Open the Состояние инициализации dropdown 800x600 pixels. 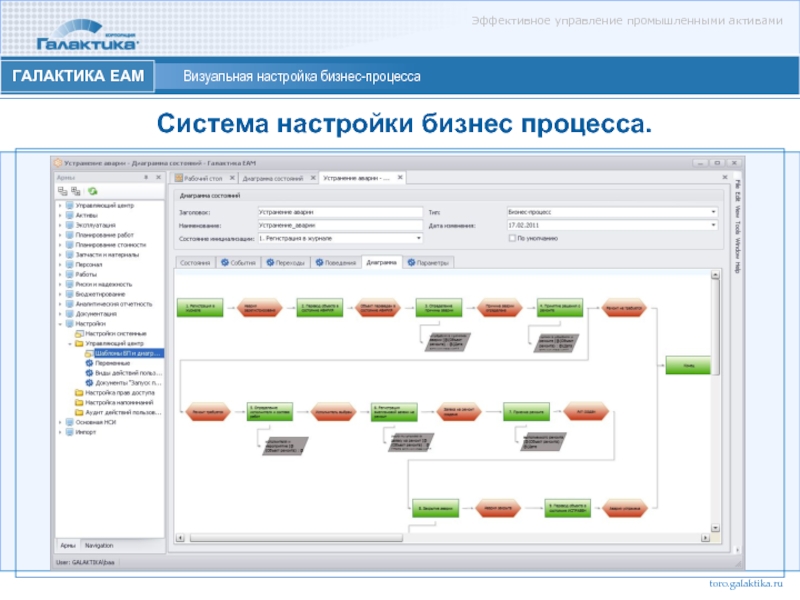click(418, 238)
